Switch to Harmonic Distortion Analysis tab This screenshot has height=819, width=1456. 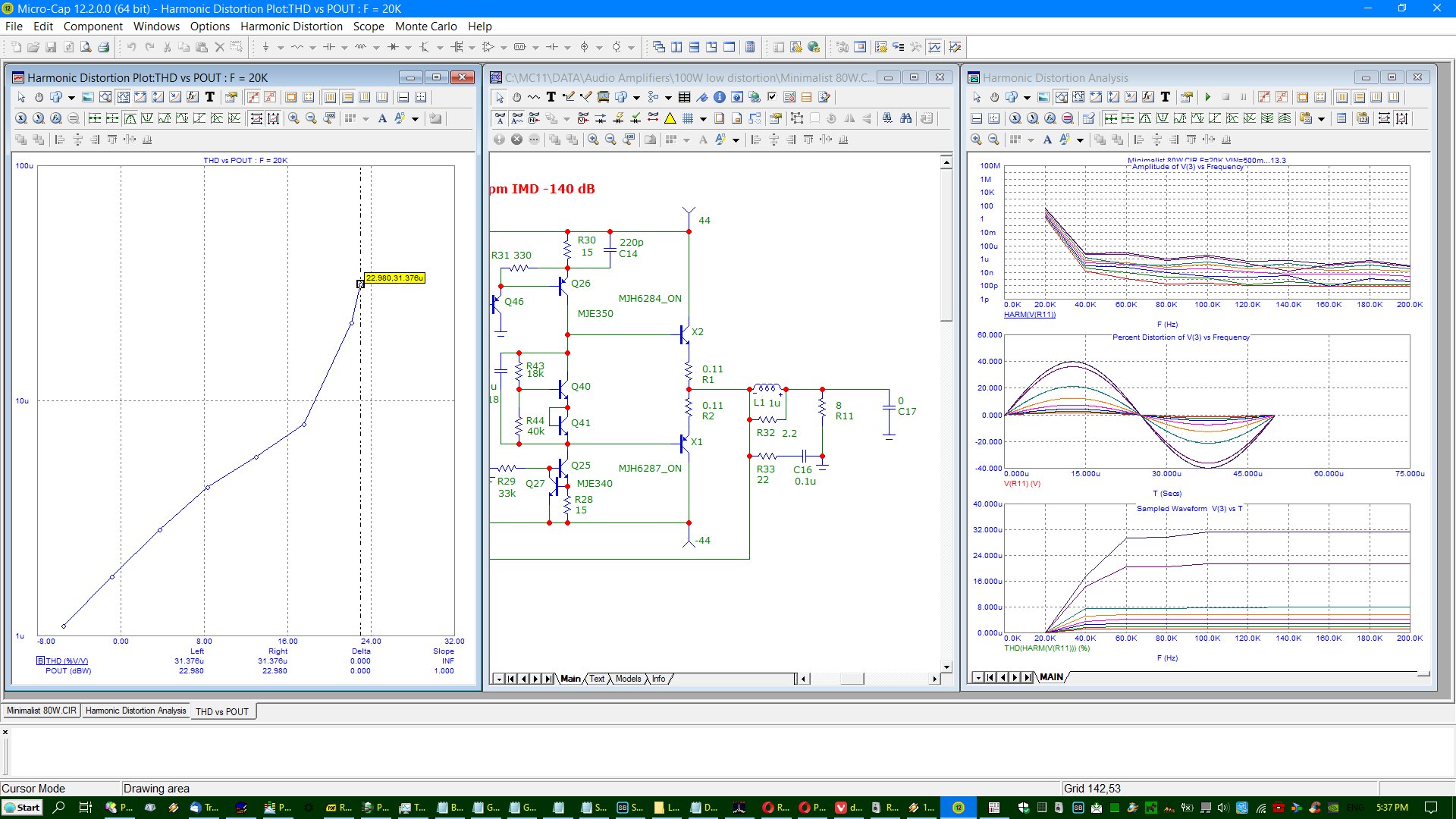coord(135,711)
